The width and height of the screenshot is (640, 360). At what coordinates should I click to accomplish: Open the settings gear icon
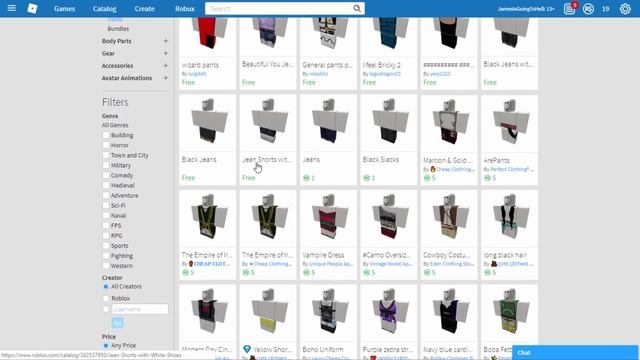pyautogui.click(x=625, y=9)
